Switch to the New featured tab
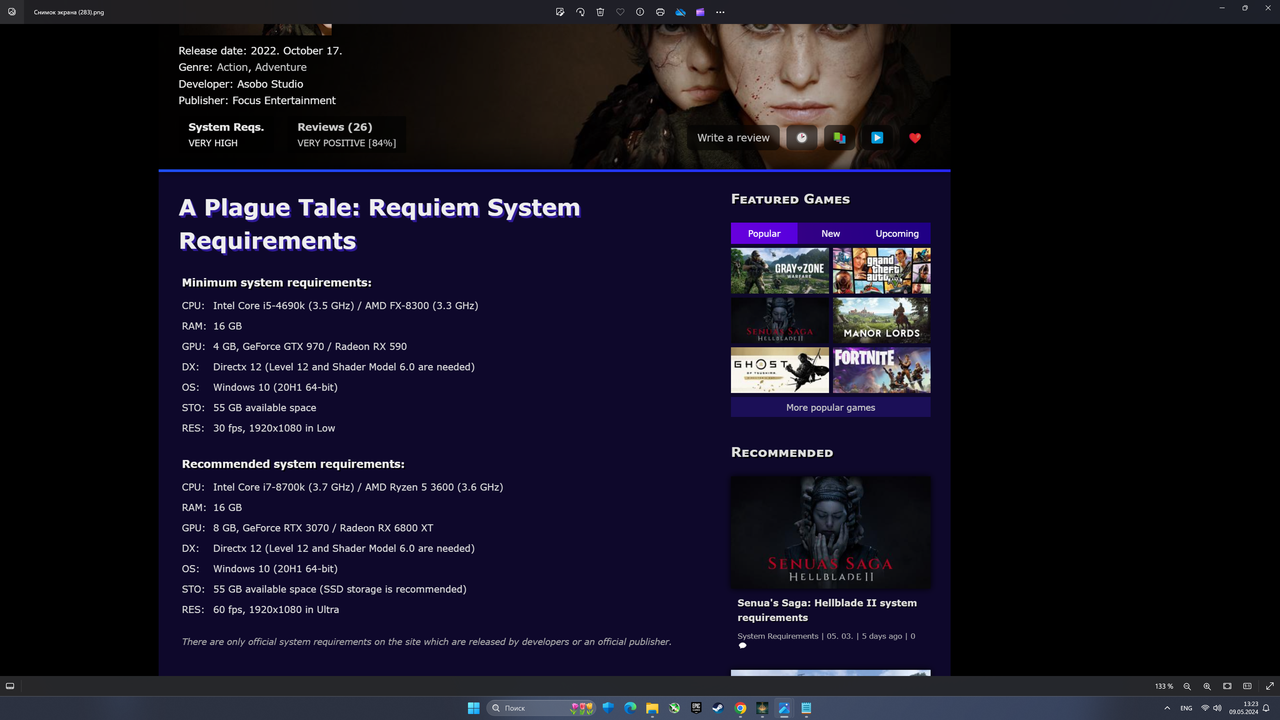 [x=831, y=233]
